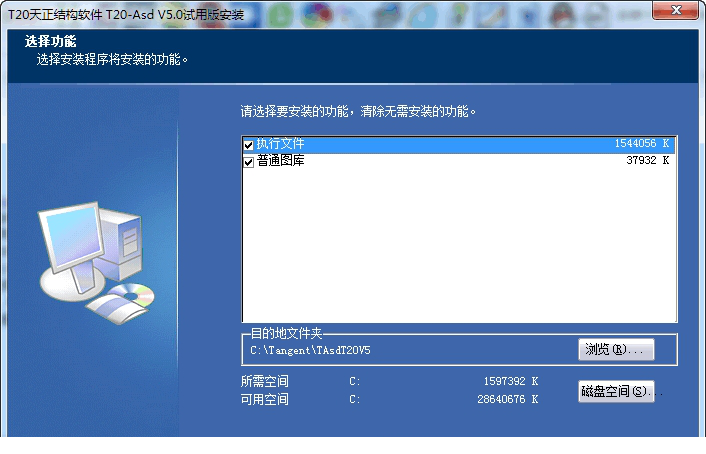
Task: Select the 普通图库 row label
Action: [x=281, y=161]
